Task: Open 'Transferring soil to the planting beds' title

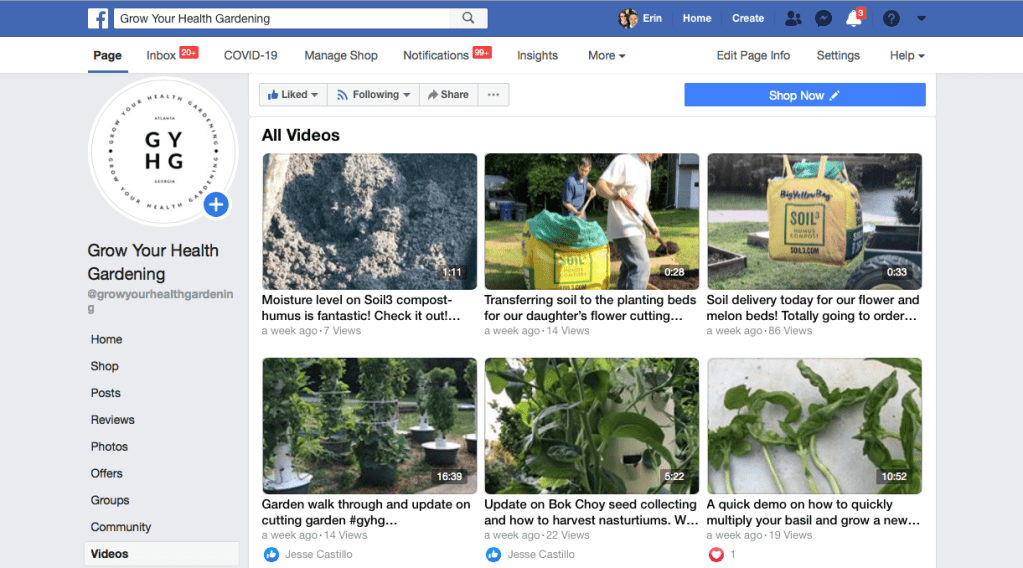Action: (x=590, y=308)
